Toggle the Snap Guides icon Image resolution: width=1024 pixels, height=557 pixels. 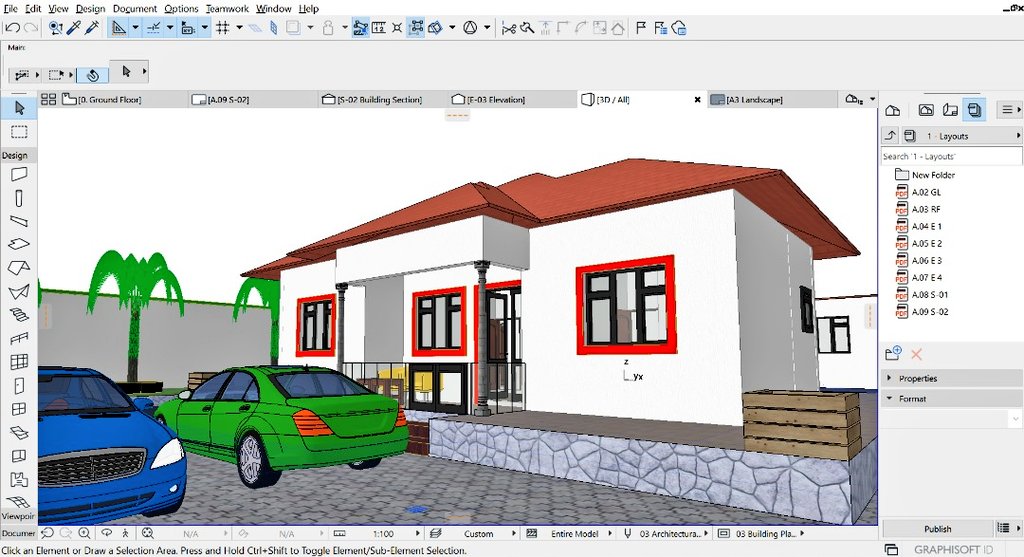(153, 28)
